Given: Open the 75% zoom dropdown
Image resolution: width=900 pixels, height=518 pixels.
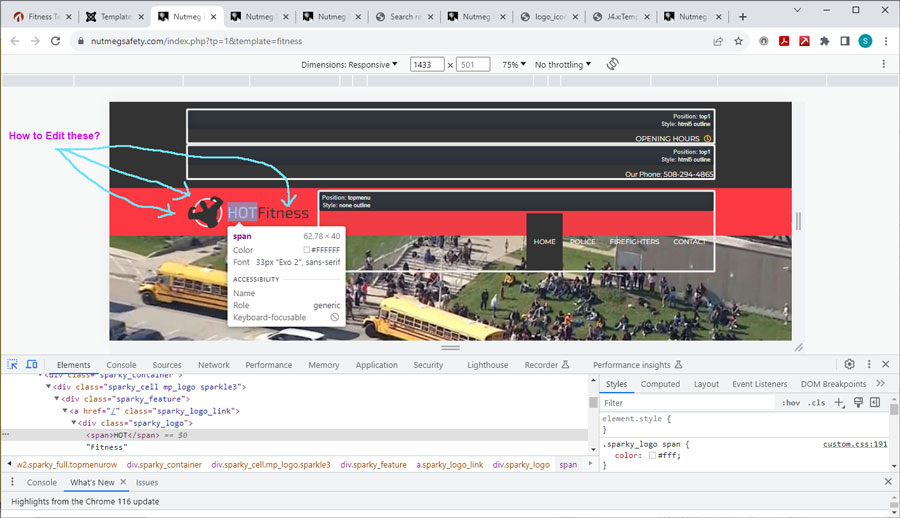Looking at the screenshot, I should (x=514, y=64).
